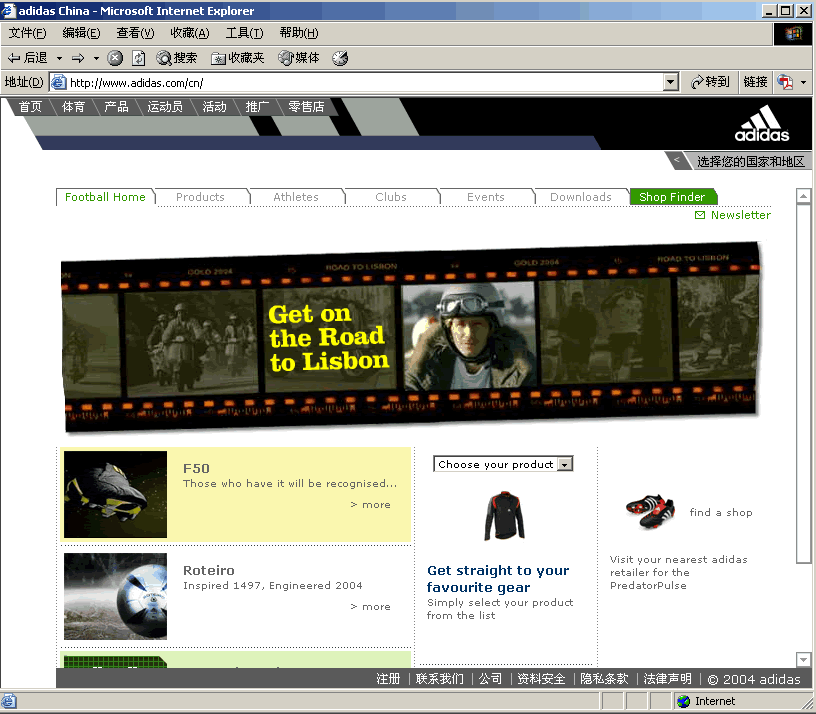Screen dimensions: 816x714
Task: Click the page scrollbar down arrow
Action: click(x=804, y=659)
